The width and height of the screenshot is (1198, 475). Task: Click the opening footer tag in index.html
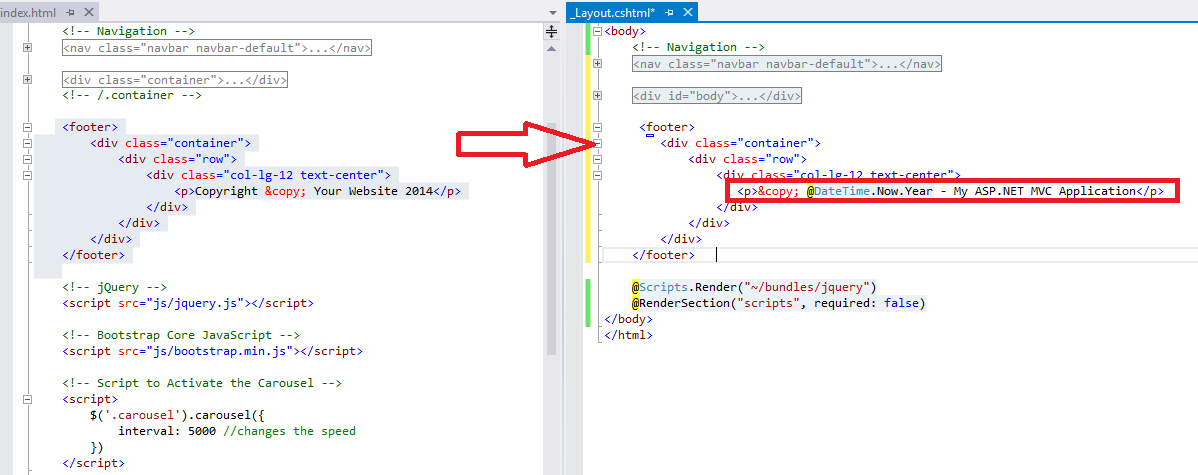point(90,128)
